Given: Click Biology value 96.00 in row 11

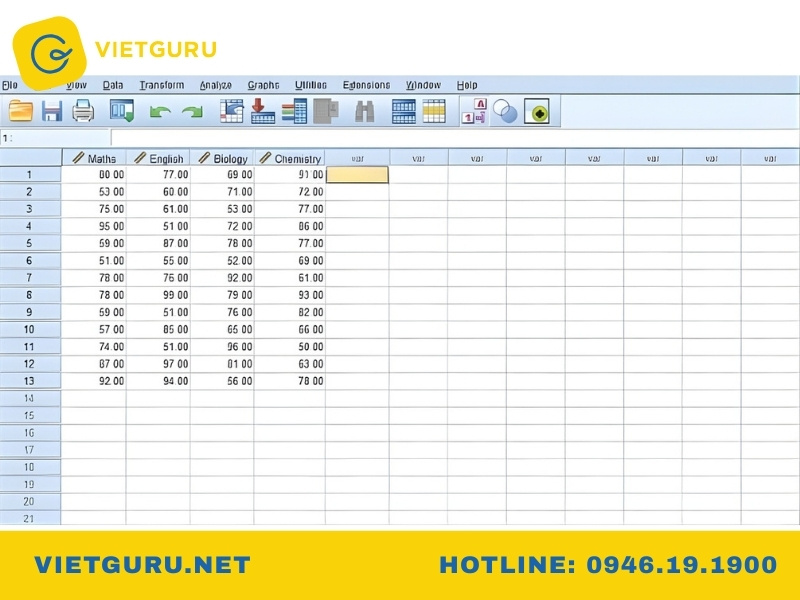Looking at the screenshot, I should pyautogui.click(x=222, y=346).
